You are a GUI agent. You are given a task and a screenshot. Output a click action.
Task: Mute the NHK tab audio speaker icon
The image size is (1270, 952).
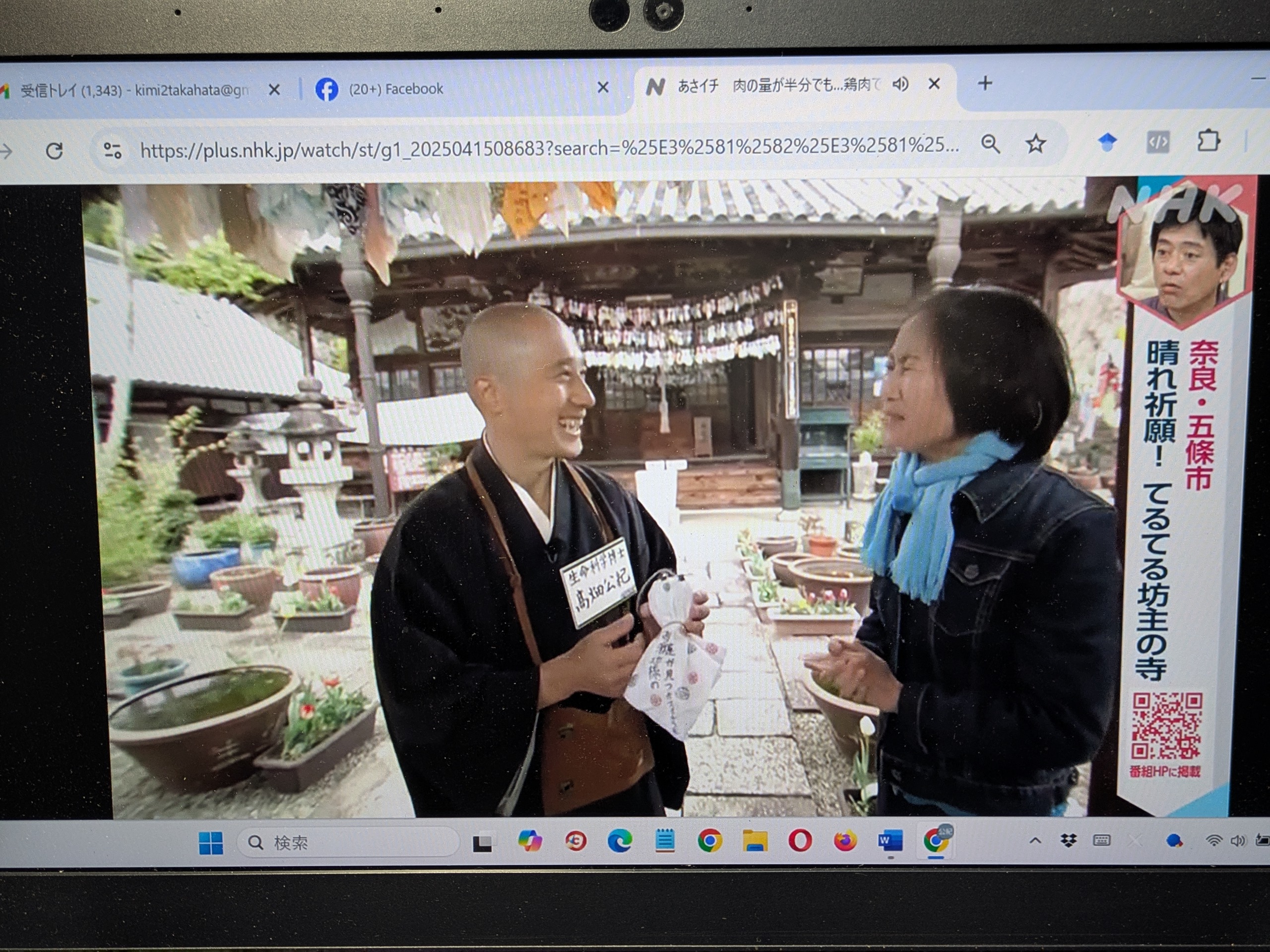[x=900, y=85]
